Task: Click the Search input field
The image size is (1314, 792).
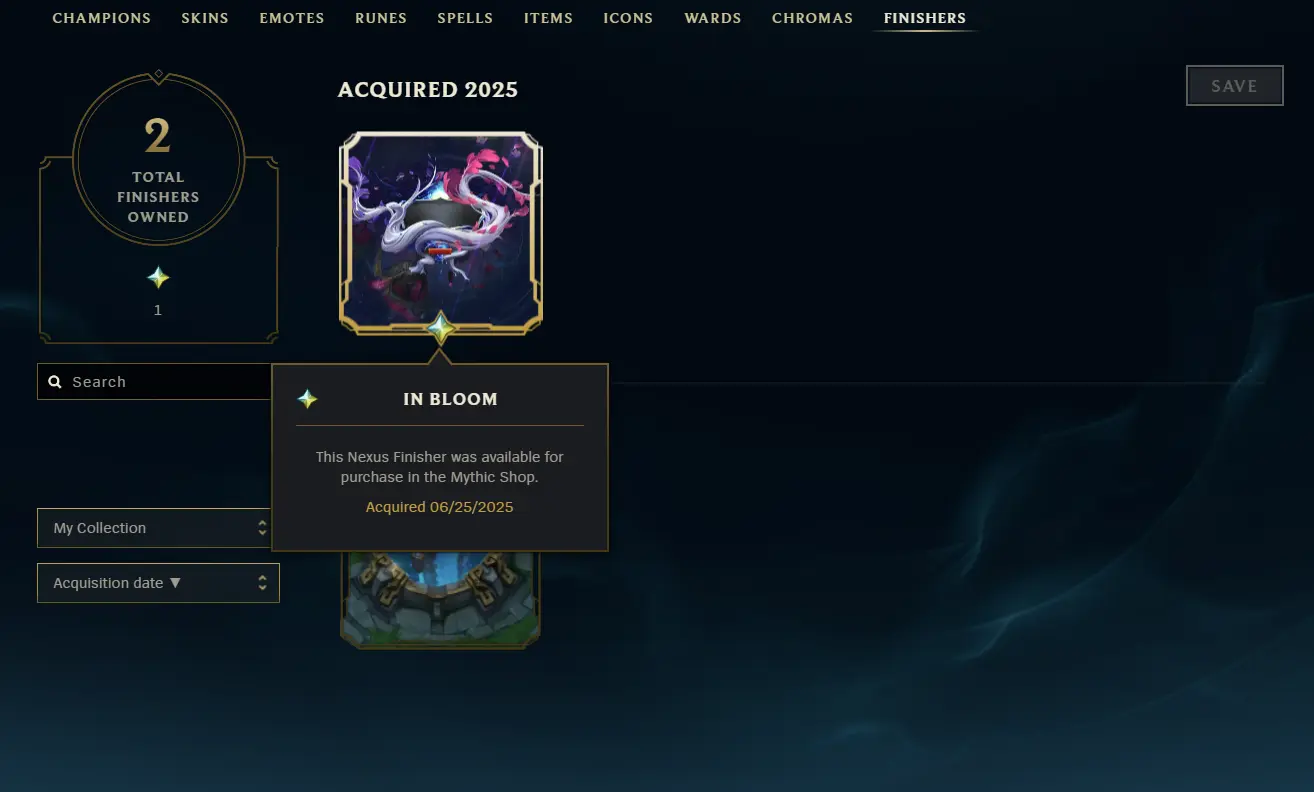Action: coord(155,382)
